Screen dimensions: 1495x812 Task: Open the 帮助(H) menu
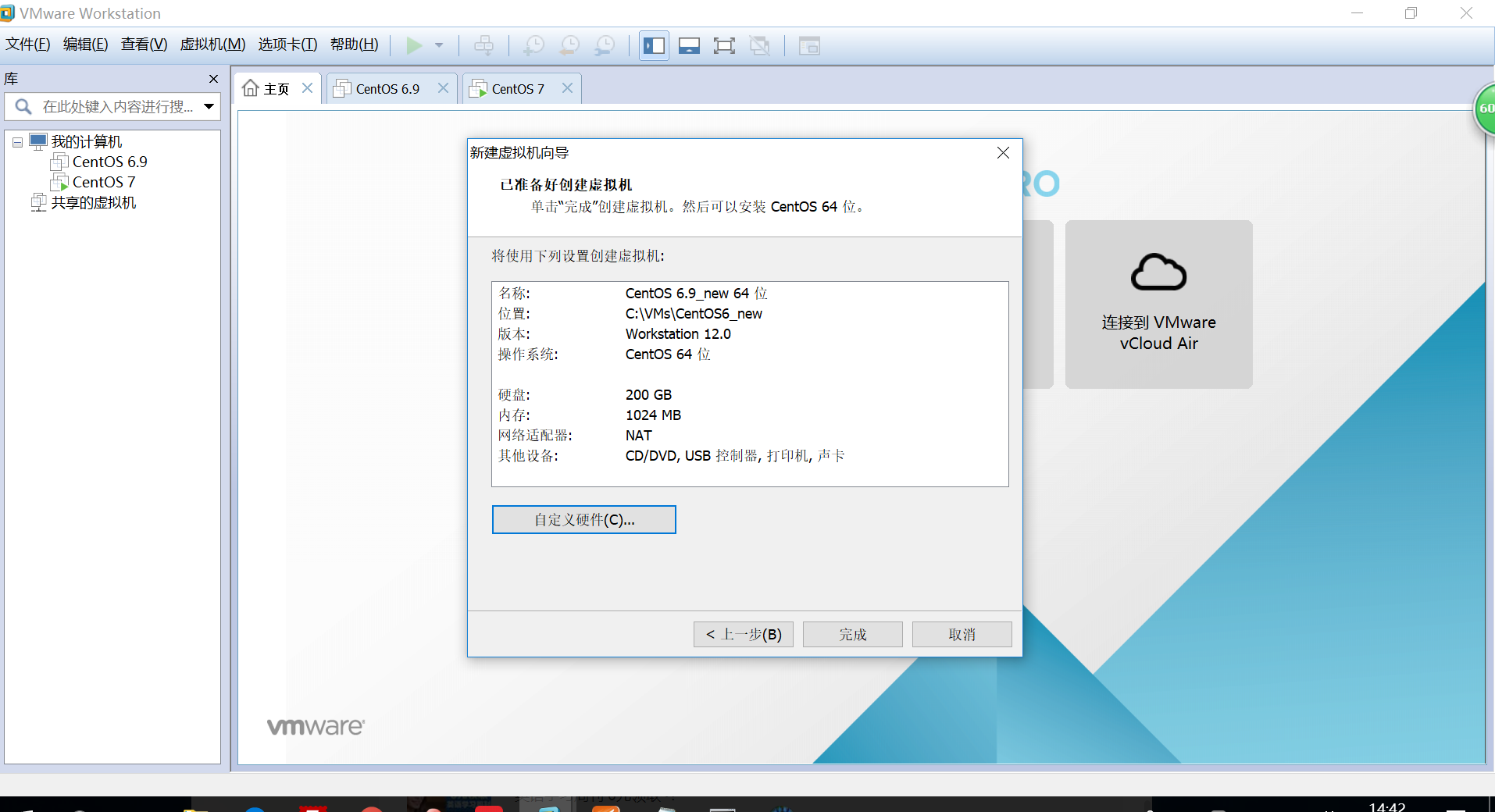pos(355,45)
